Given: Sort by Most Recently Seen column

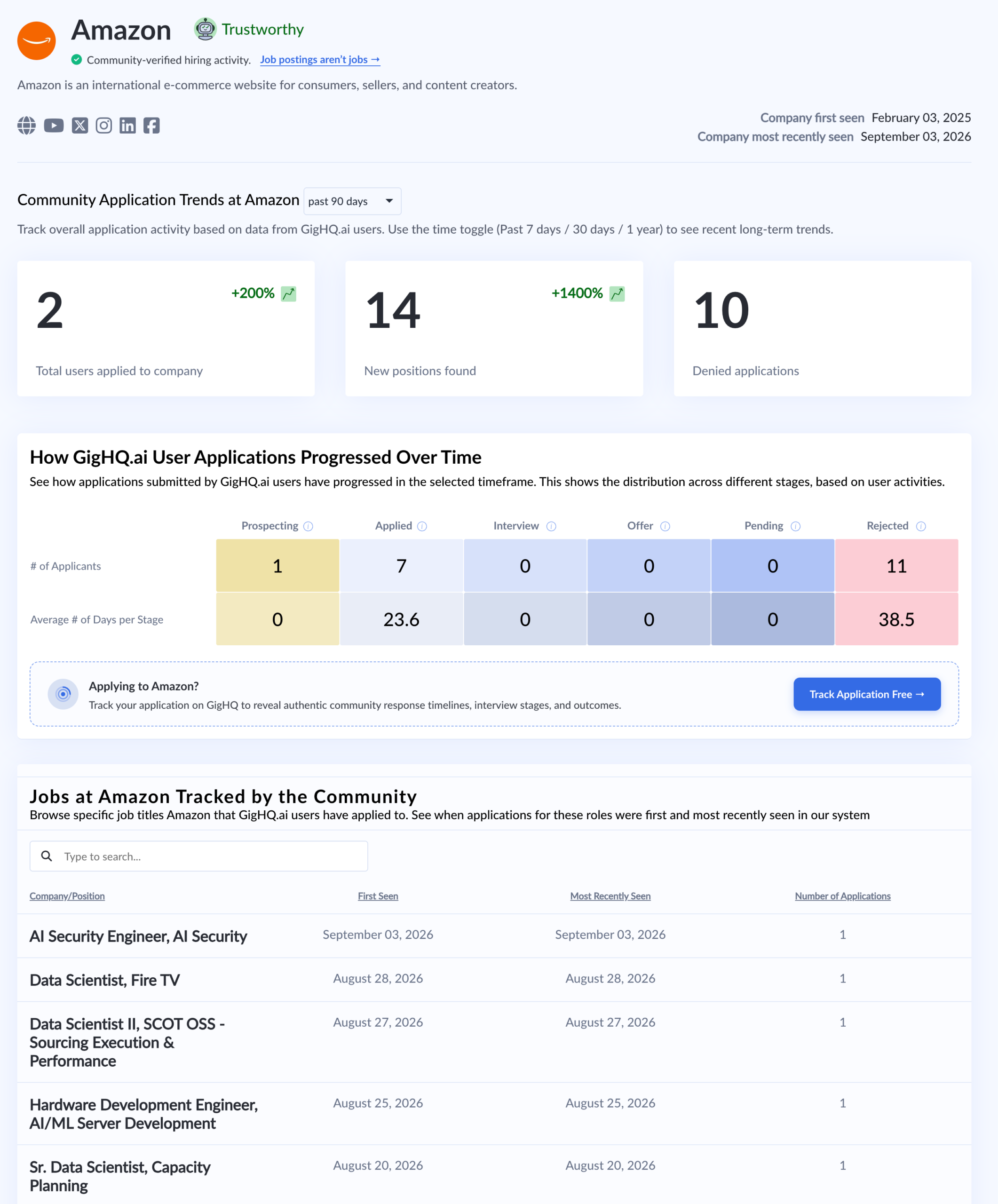Looking at the screenshot, I should click(x=610, y=896).
